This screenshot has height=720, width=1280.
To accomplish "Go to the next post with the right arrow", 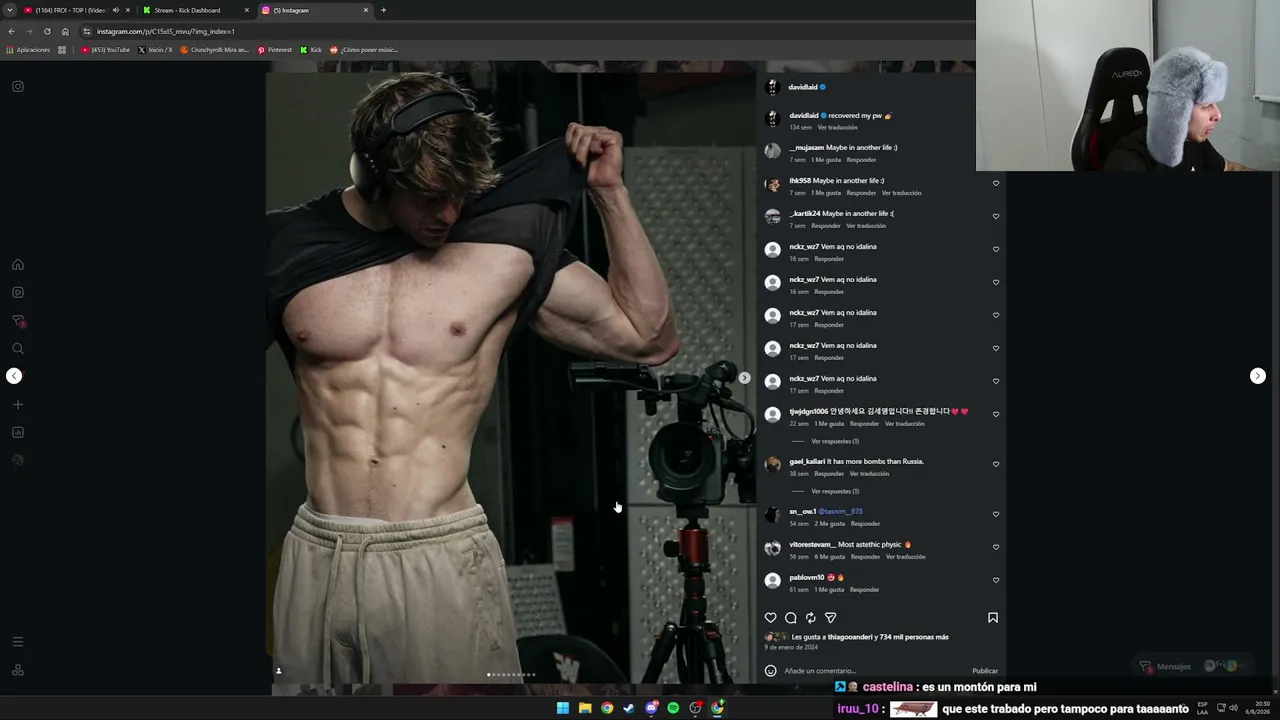I will tap(1258, 376).
